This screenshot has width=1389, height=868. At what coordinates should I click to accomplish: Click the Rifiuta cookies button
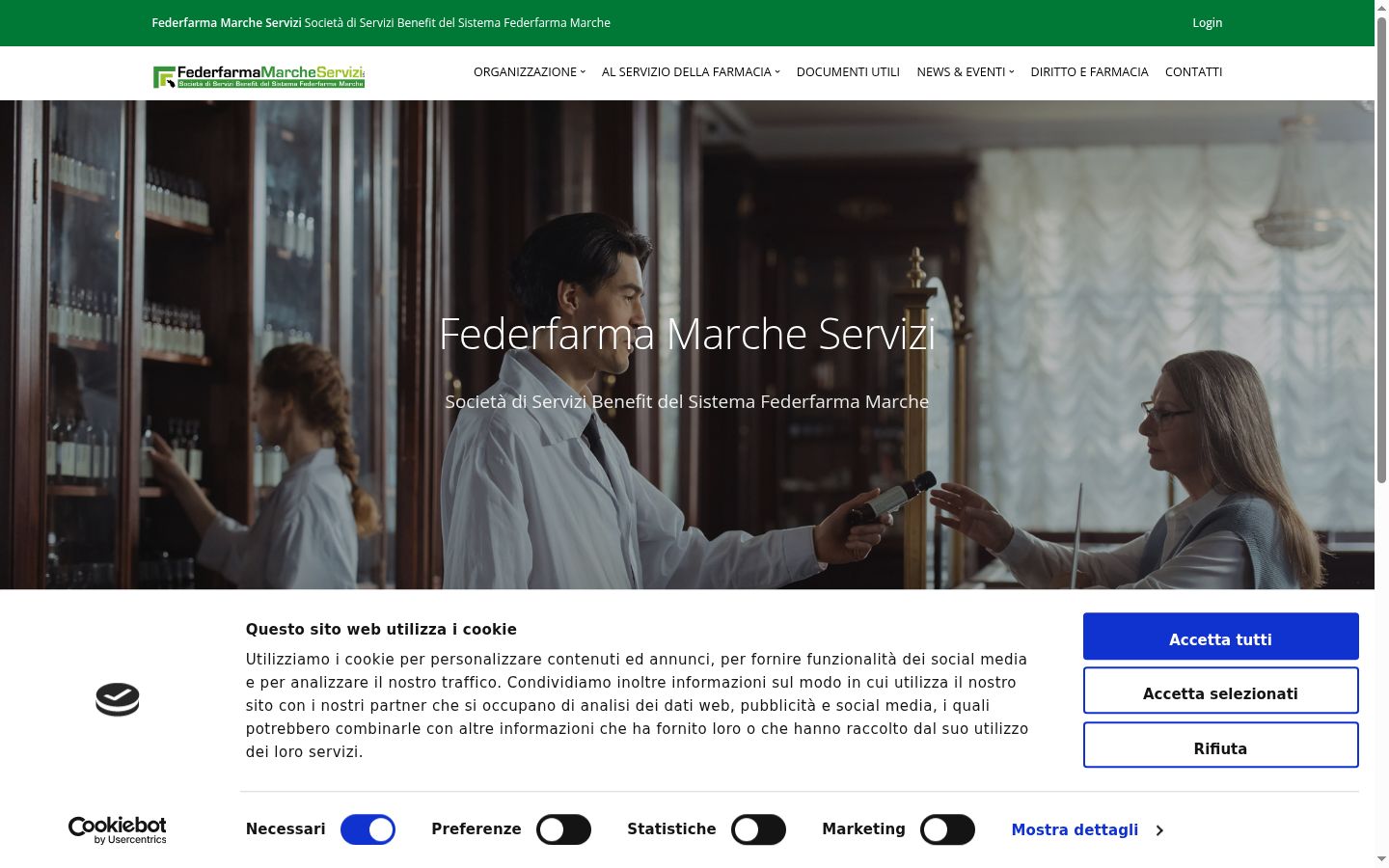1220,746
